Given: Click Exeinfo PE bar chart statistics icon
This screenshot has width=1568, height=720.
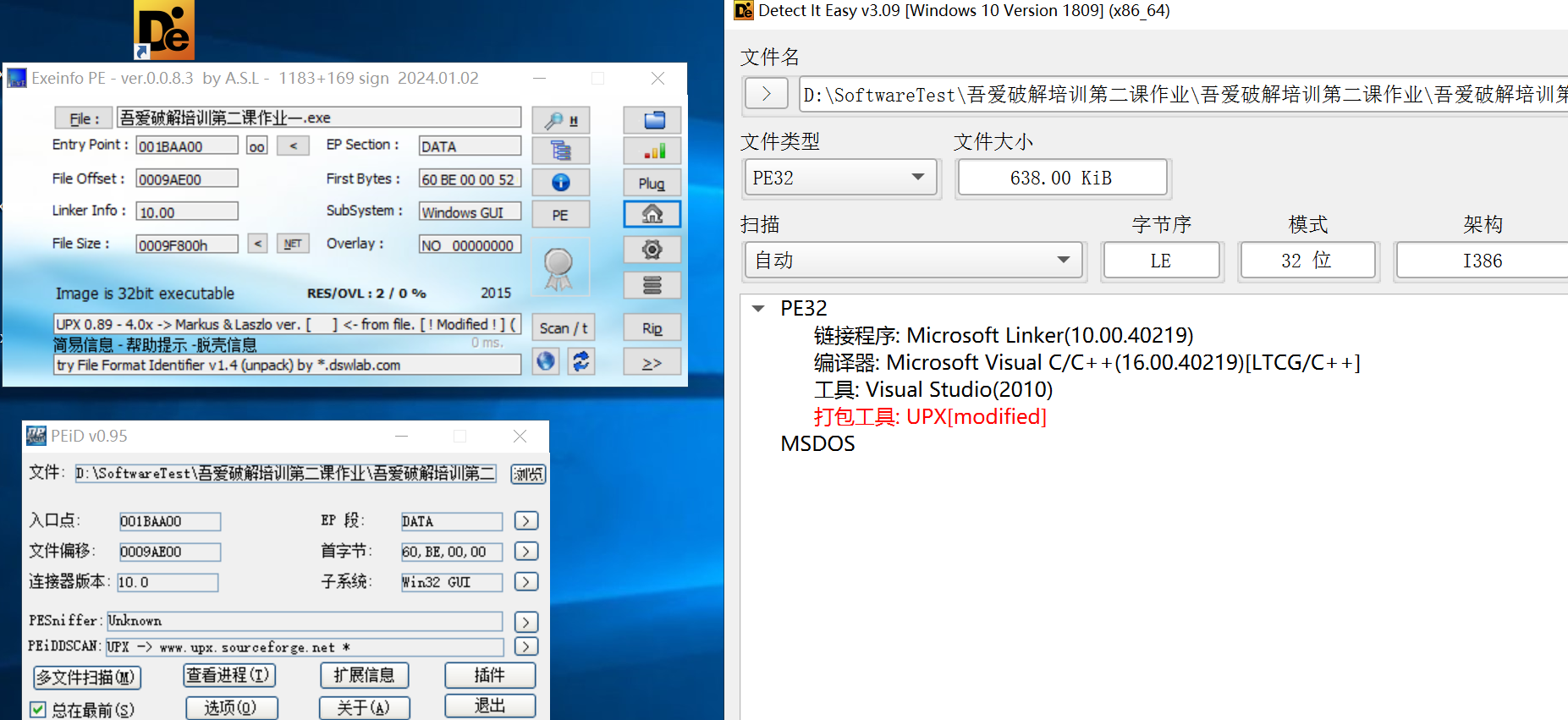Looking at the screenshot, I should click(x=652, y=151).
